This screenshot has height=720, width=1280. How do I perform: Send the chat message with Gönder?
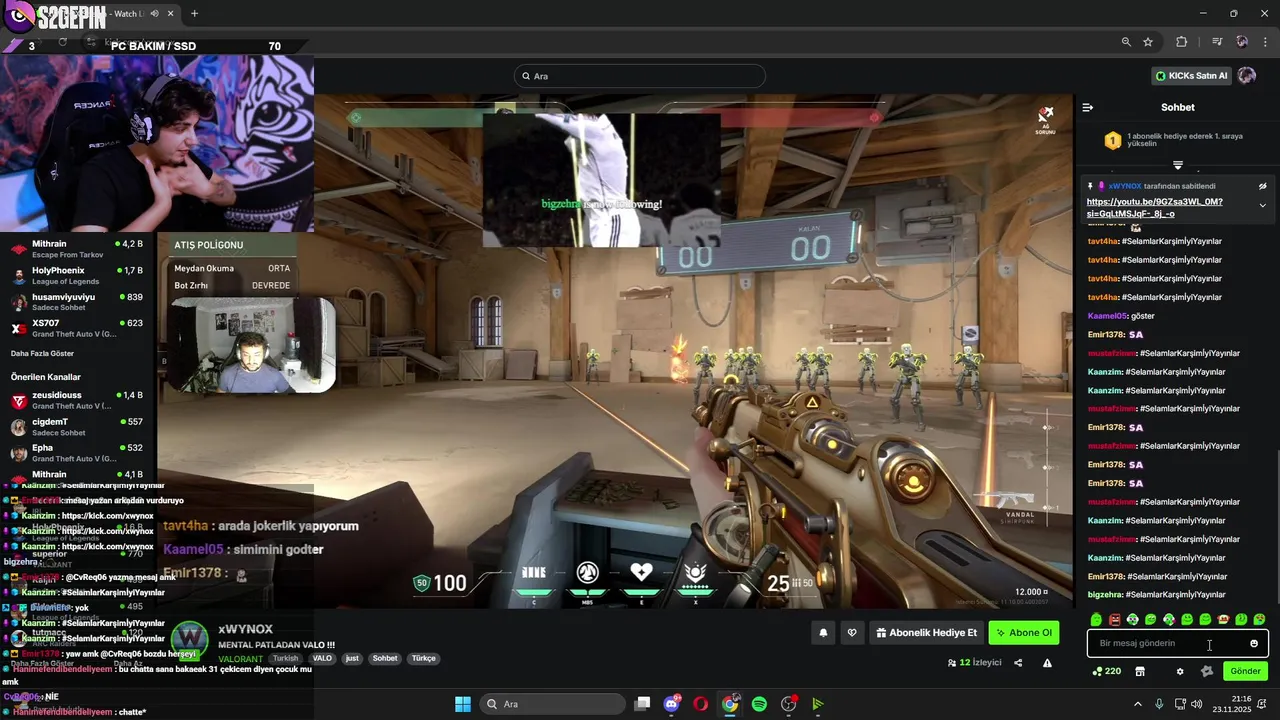1245,671
